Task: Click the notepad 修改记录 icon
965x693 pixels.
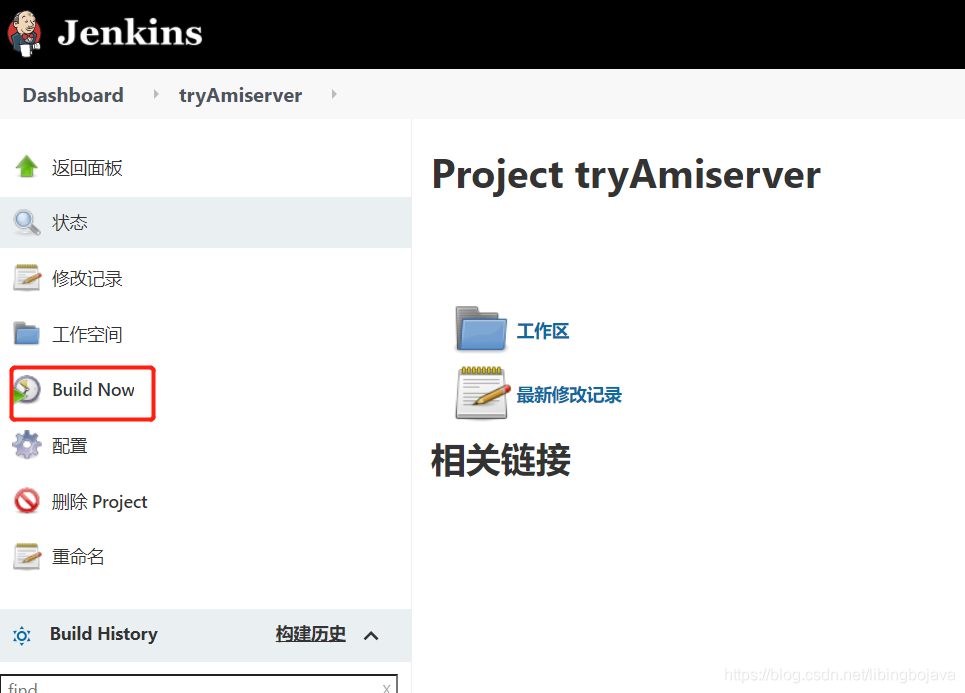Action: [x=26, y=278]
